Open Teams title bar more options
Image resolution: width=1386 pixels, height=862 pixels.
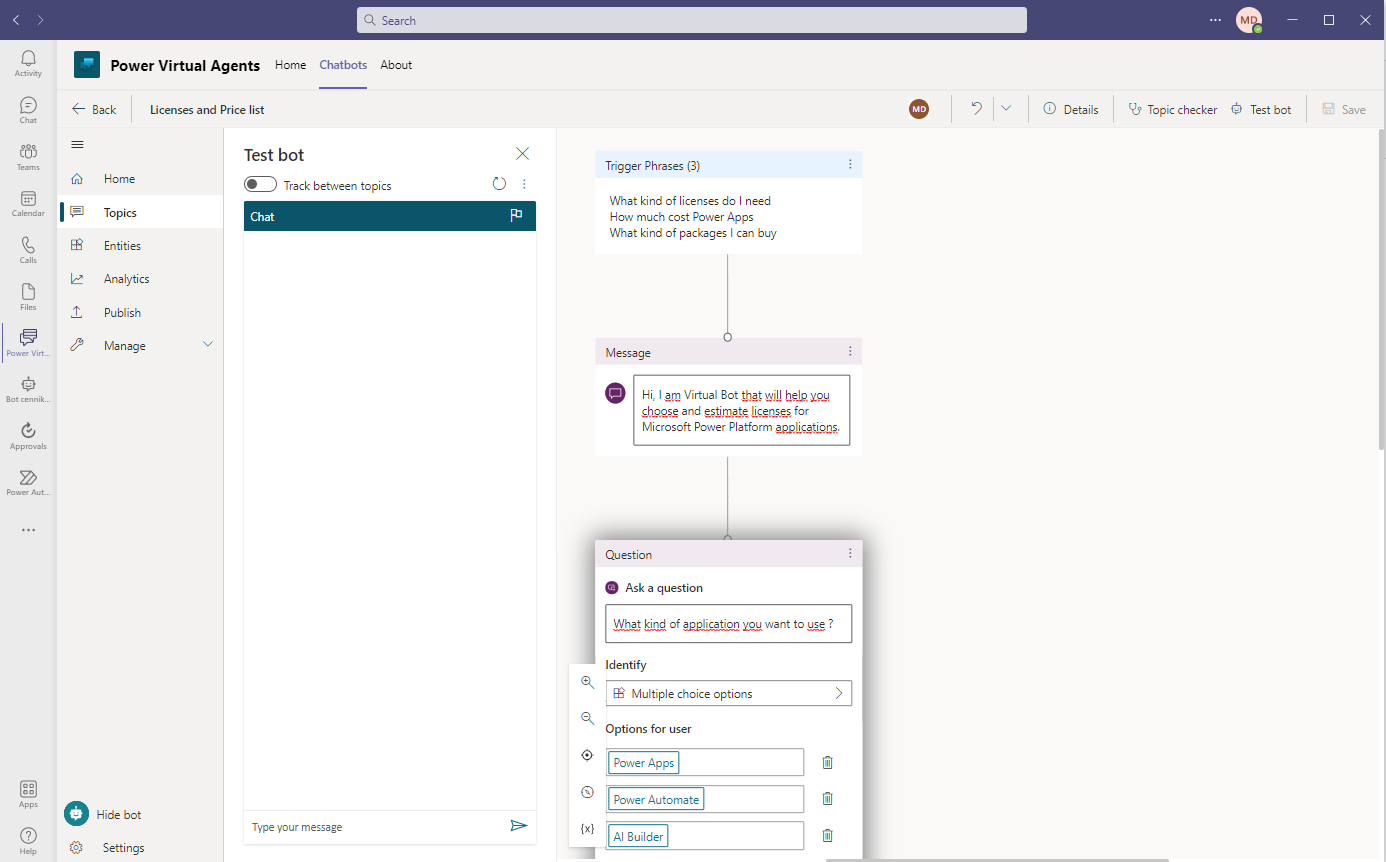1215,20
